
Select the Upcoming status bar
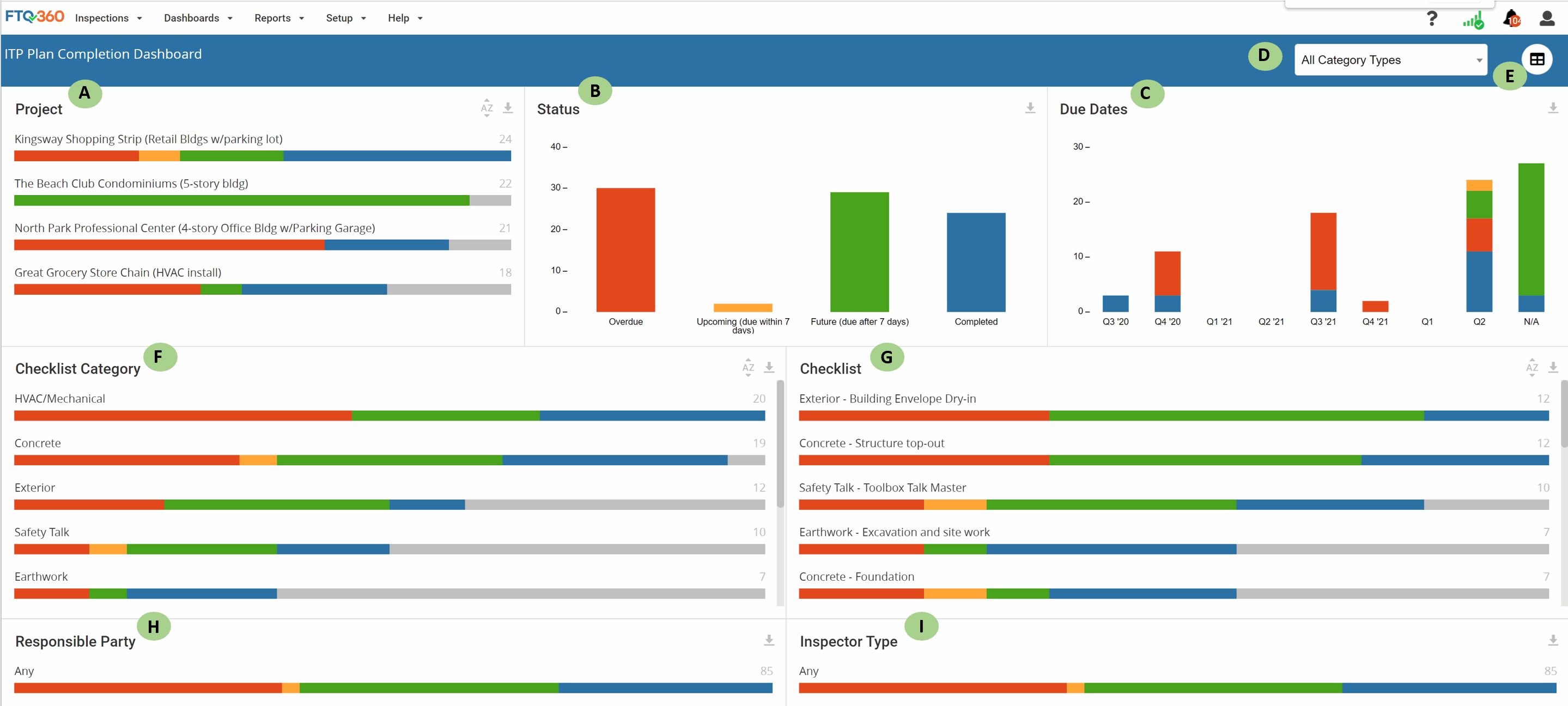pos(743,307)
